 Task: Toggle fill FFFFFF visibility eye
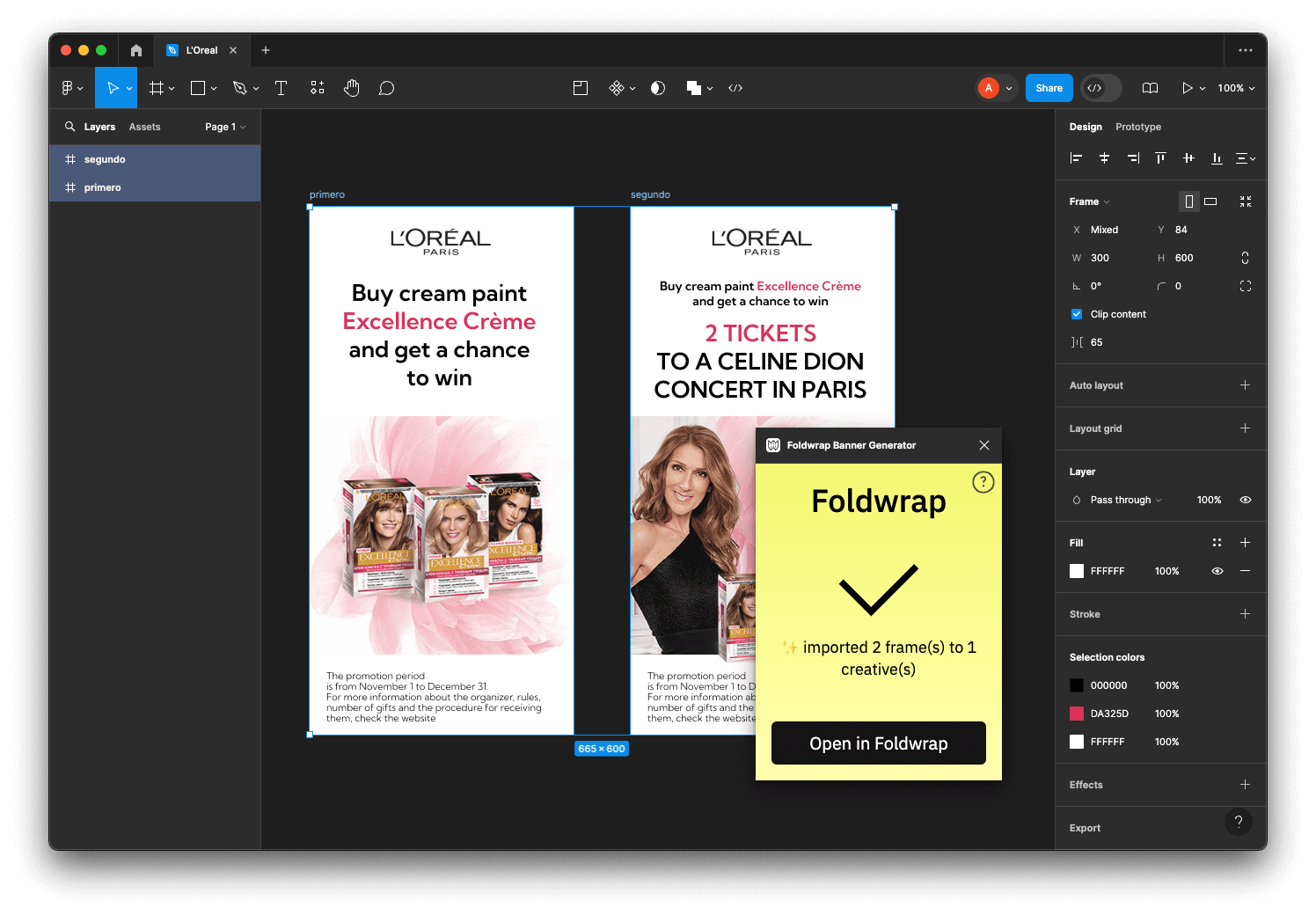click(1217, 571)
